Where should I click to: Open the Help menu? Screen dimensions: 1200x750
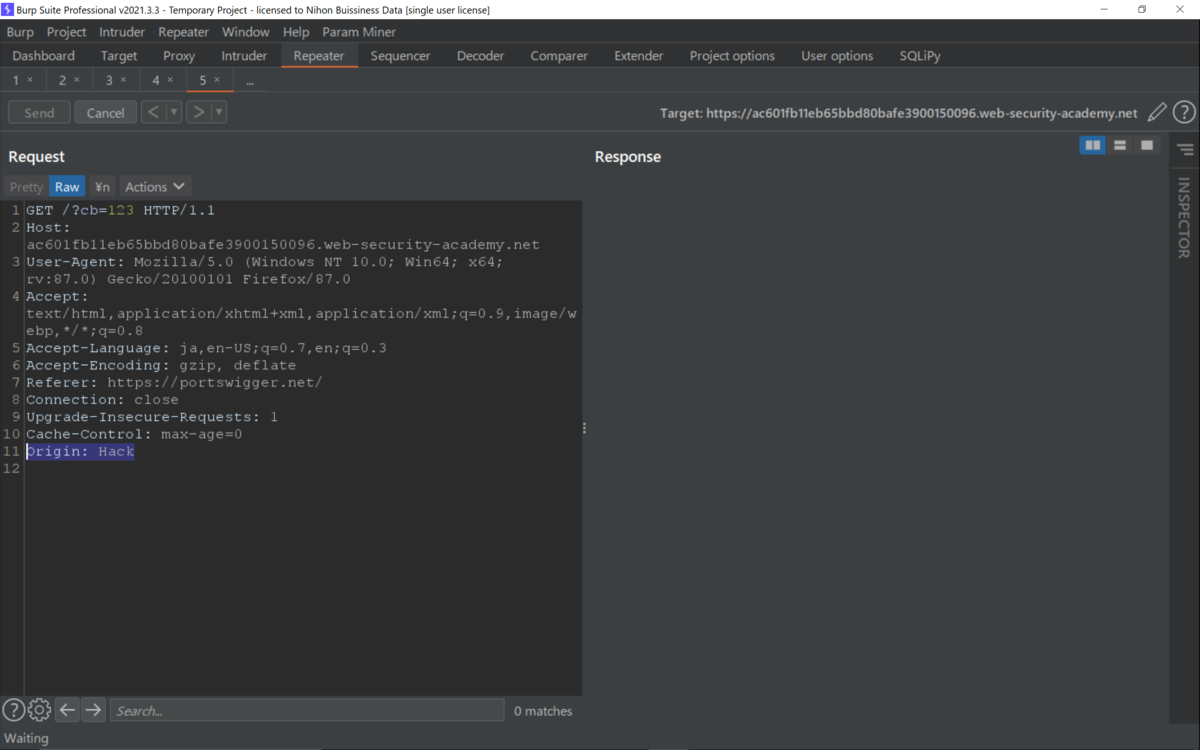pyautogui.click(x=296, y=32)
